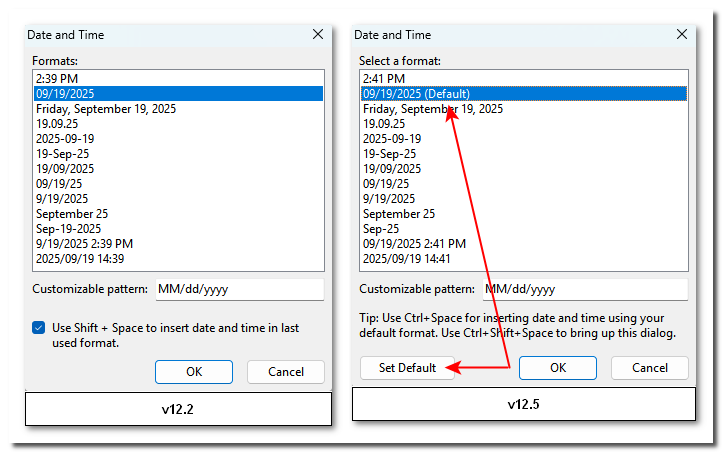Choose the 2:41 PM format
This screenshot has height=452, width=722.
[384, 78]
